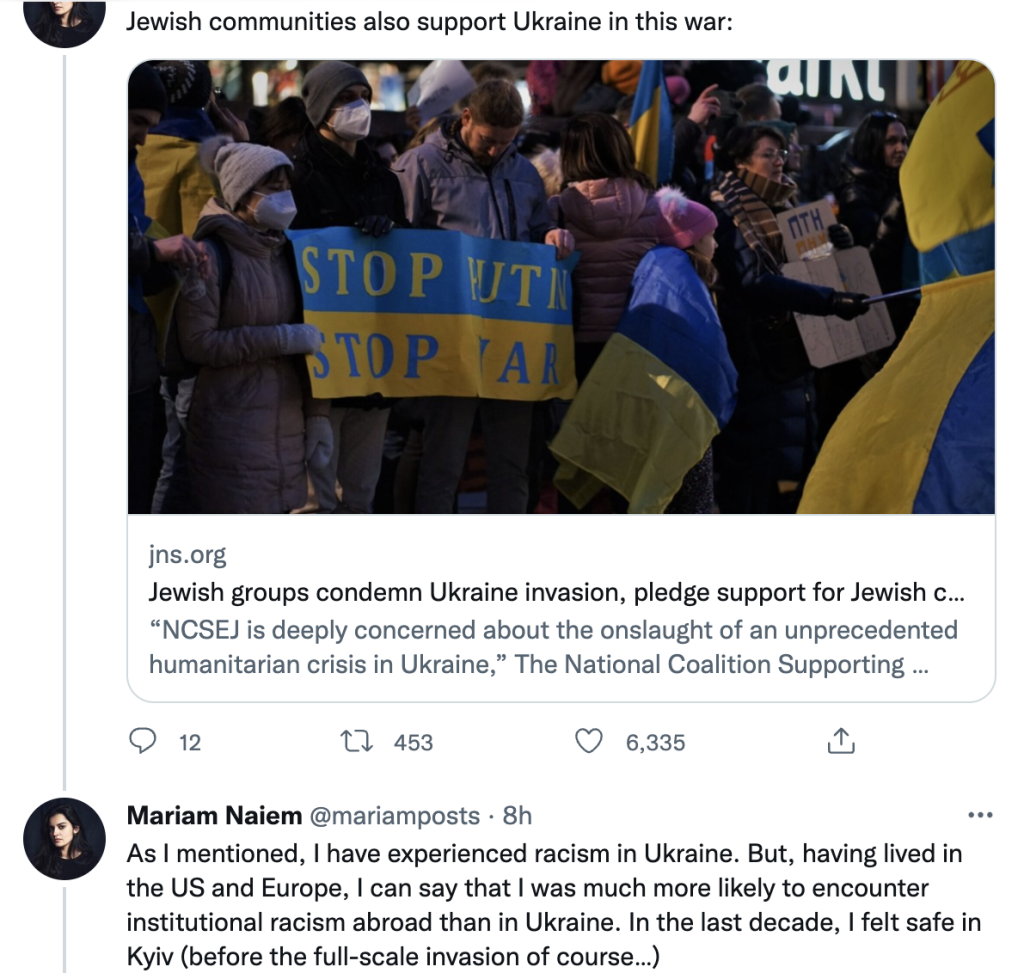Screen dimensions: 1024x973
Task: Open the share upload icon
Action: 841,741
